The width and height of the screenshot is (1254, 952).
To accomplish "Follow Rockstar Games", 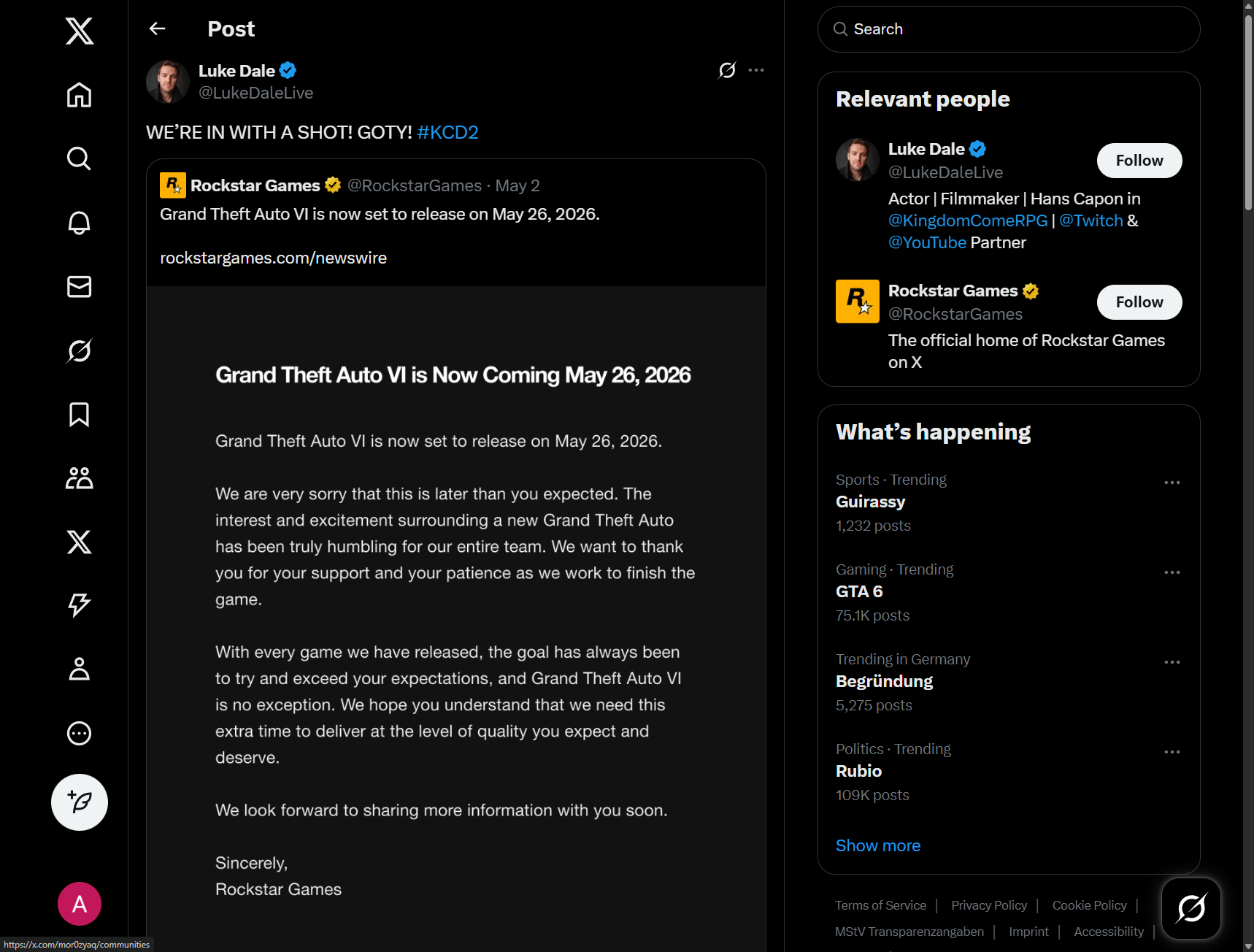I will [x=1139, y=302].
